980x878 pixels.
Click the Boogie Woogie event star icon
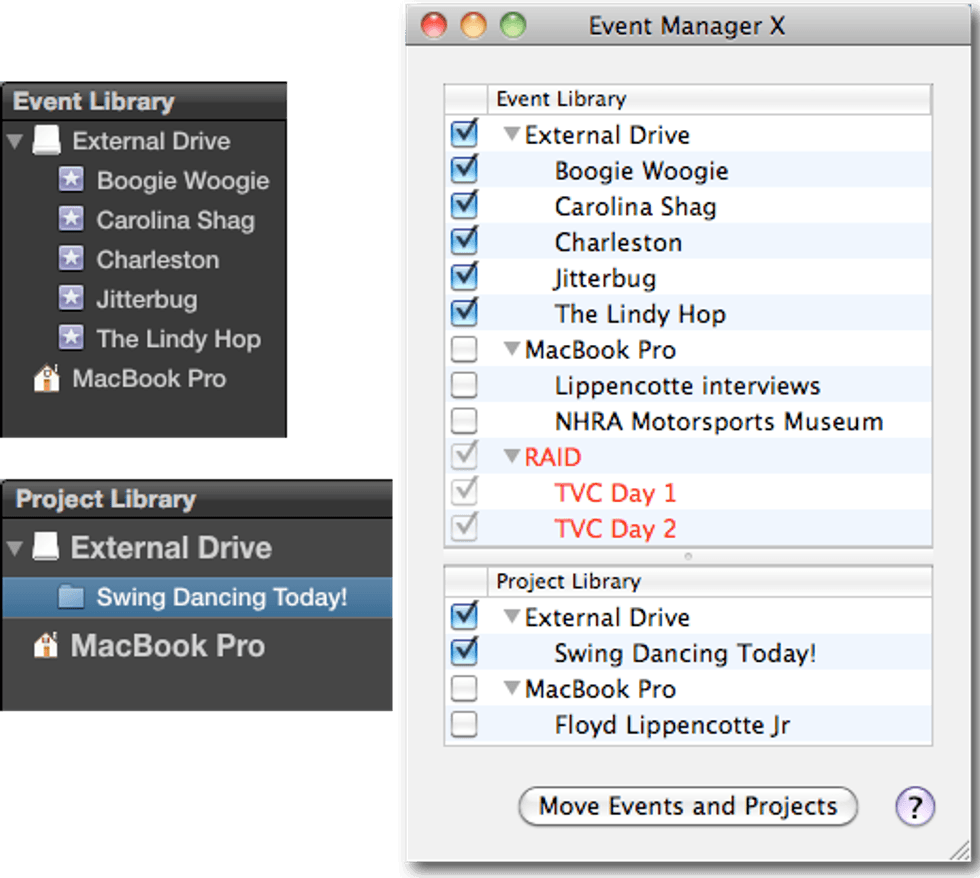coord(71,179)
